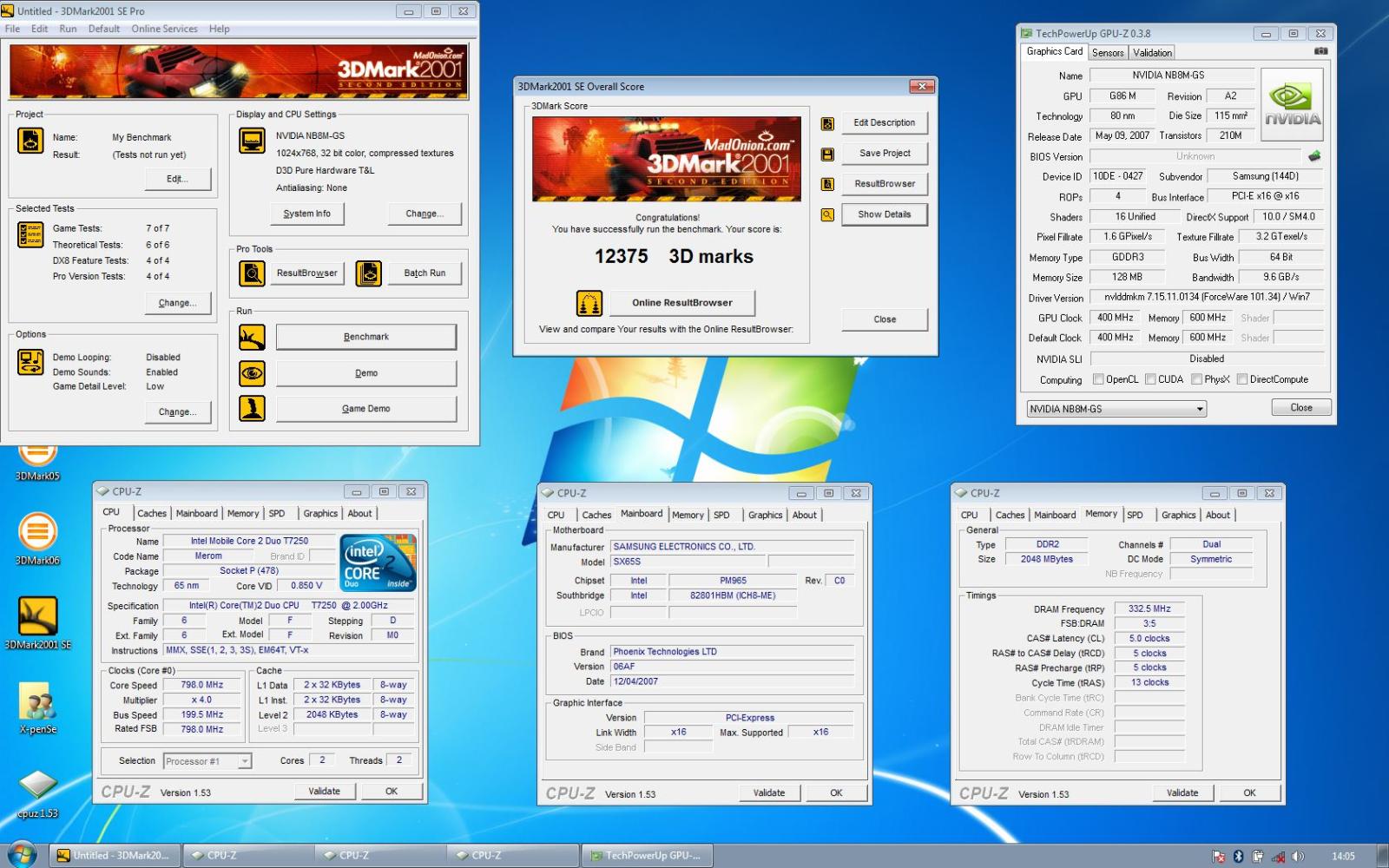The image size is (1389, 868).
Task: Switch to TechPowerUp GPU-Z taskbar button
Action: coord(647,856)
